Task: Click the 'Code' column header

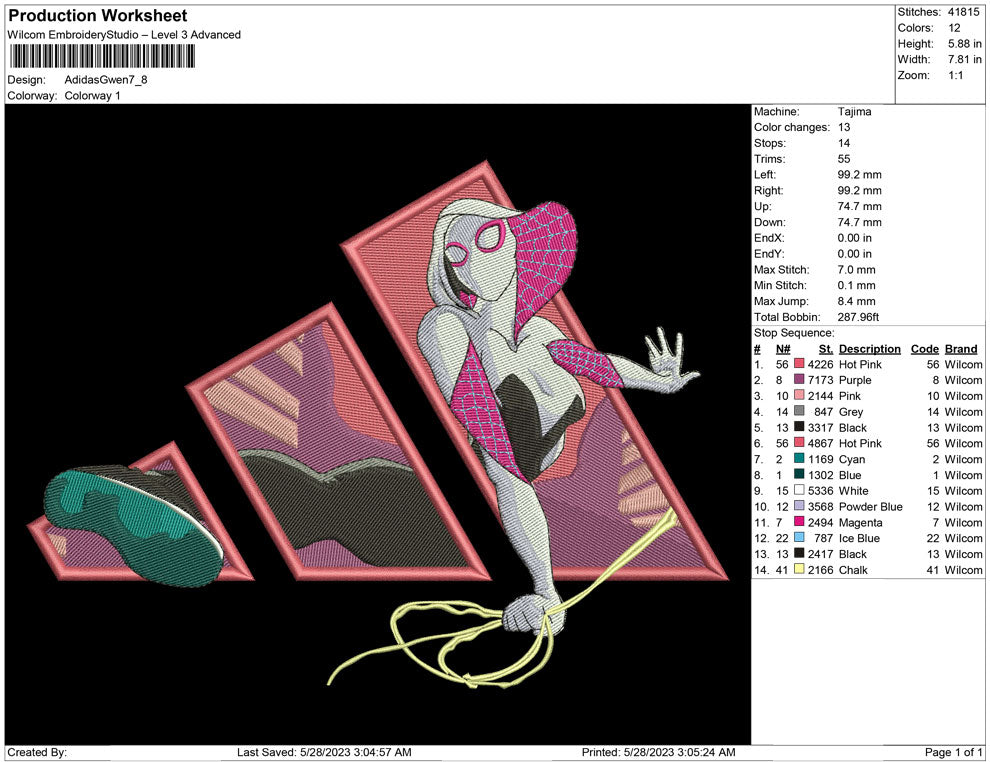Action: point(924,348)
